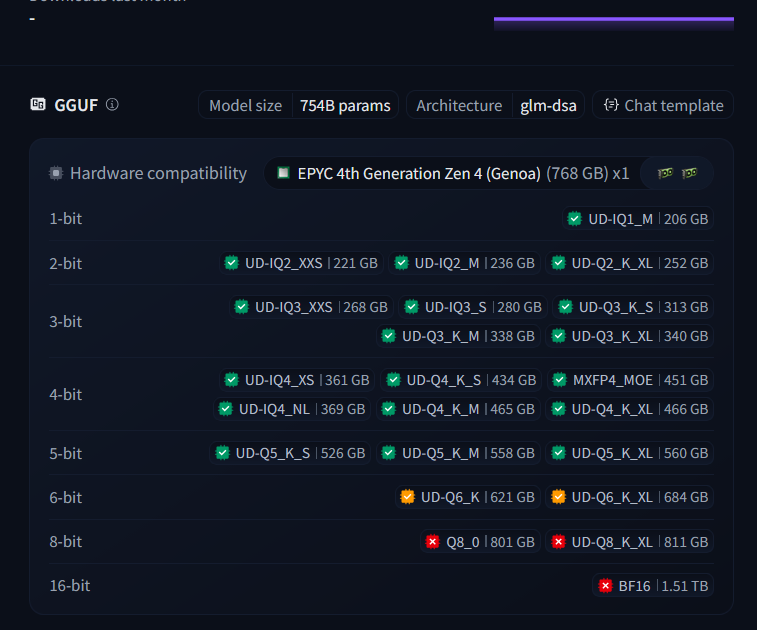
Task: Choose the MXFP4_MOE 451 GB variant
Action: click(x=630, y=380)
